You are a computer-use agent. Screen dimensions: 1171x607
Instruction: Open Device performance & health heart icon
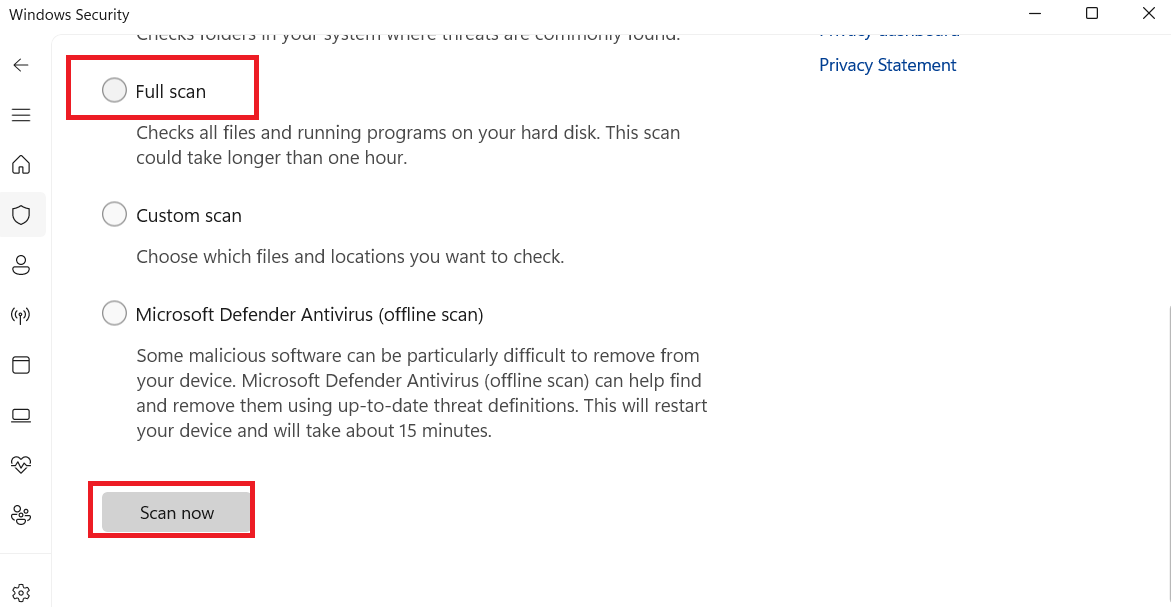pos(21,464)
